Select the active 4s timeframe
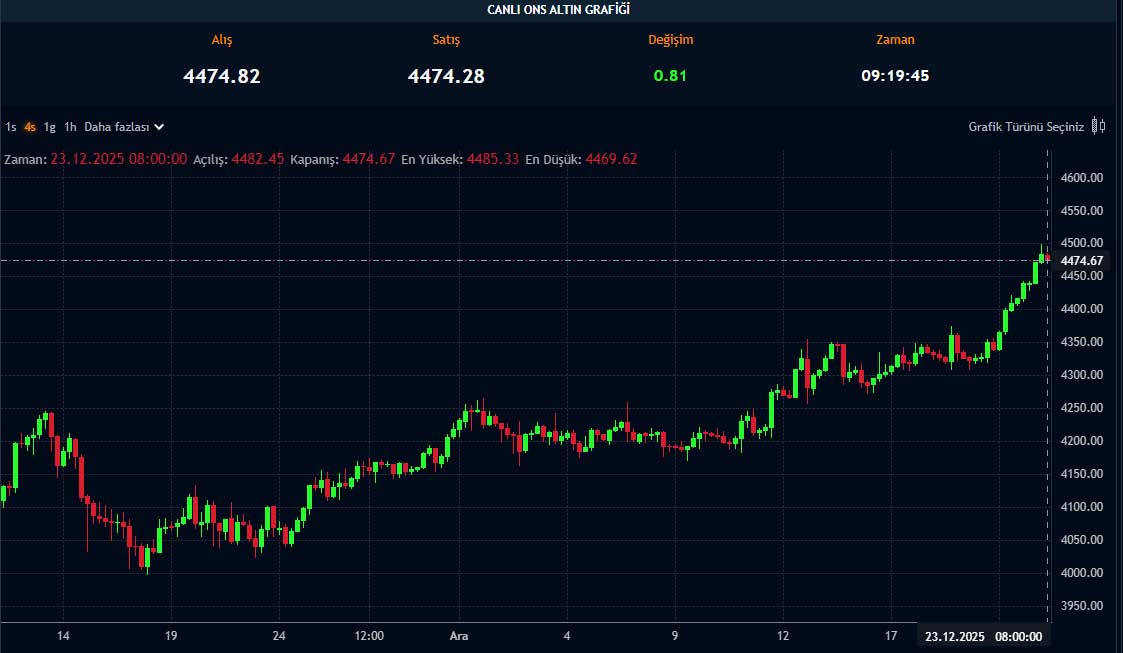Screen dimensions: 1123x653 click(30, 127)
